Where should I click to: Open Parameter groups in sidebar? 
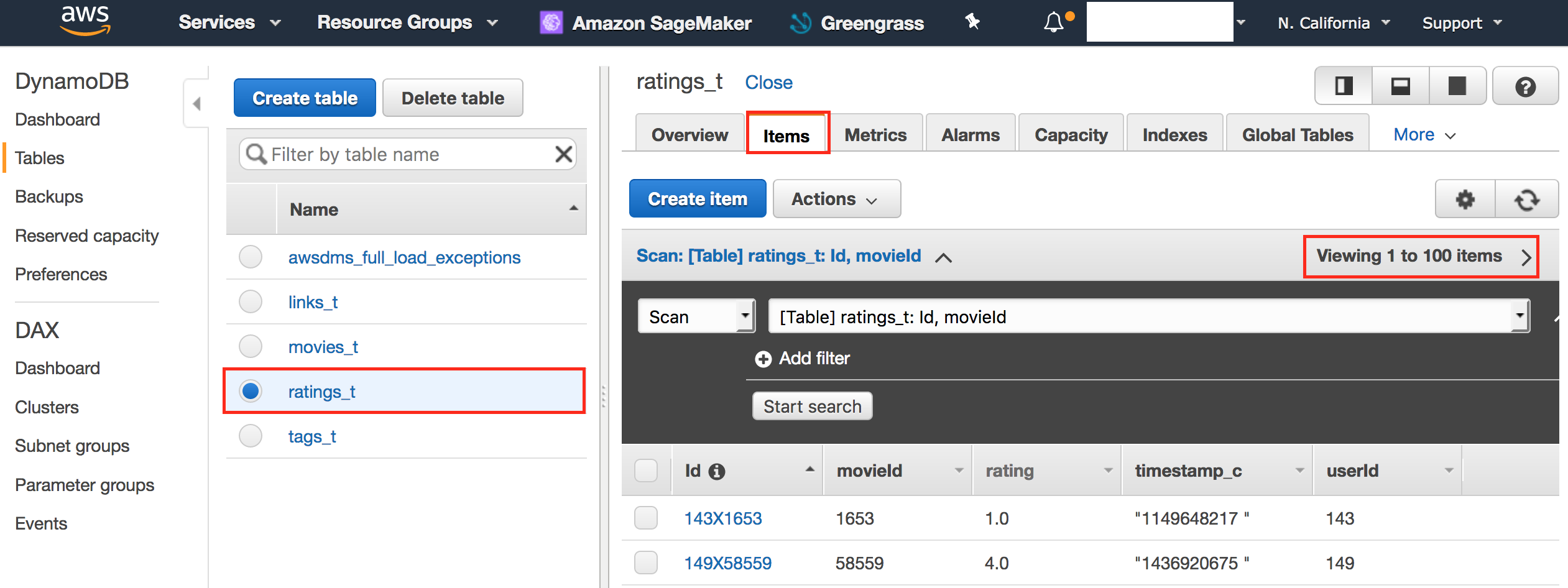tap(85, 485)
